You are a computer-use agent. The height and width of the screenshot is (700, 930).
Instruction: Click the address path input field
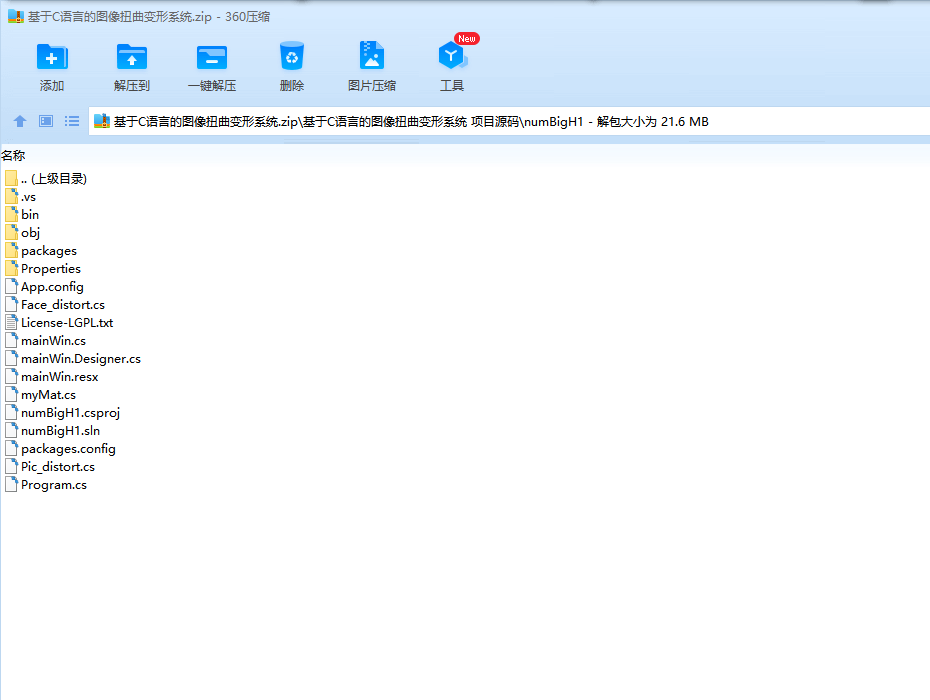(509, 121)
